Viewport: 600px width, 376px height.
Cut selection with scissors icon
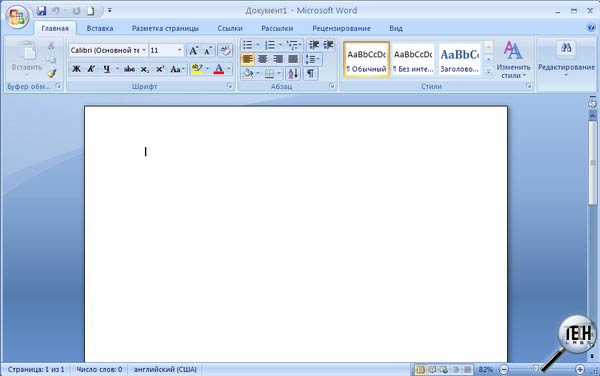tap(51, 46)
